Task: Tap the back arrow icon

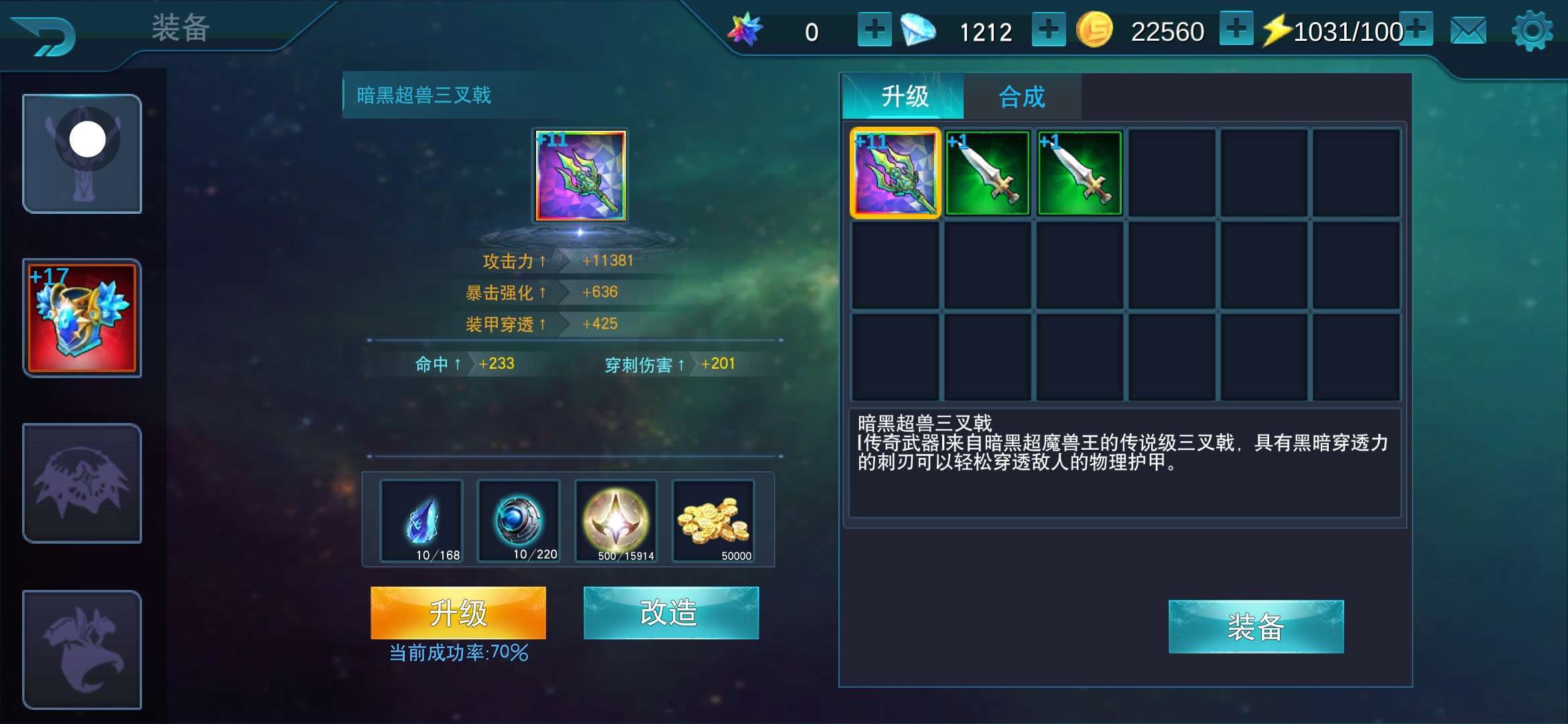Action: (x=44, y=35)
